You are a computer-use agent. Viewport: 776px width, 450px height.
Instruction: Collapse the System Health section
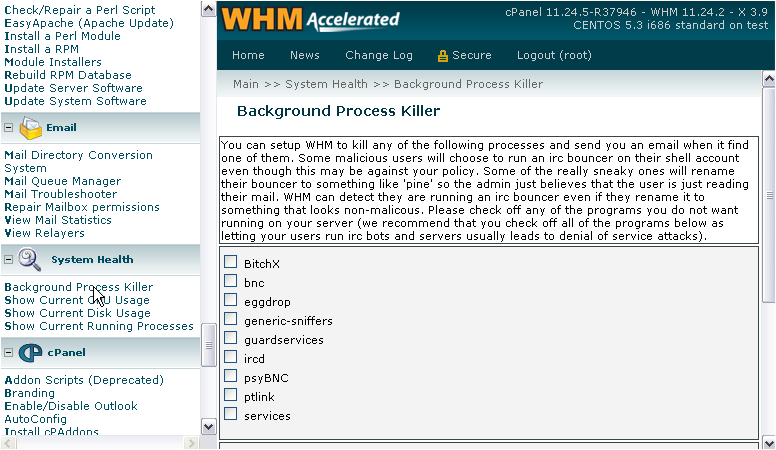(x=8, y=259)
